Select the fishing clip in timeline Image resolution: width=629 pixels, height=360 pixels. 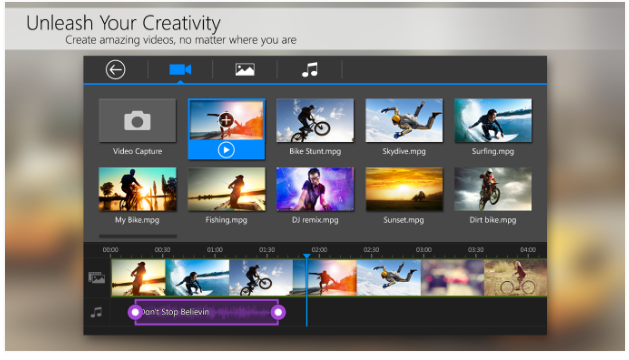[138, 278]
